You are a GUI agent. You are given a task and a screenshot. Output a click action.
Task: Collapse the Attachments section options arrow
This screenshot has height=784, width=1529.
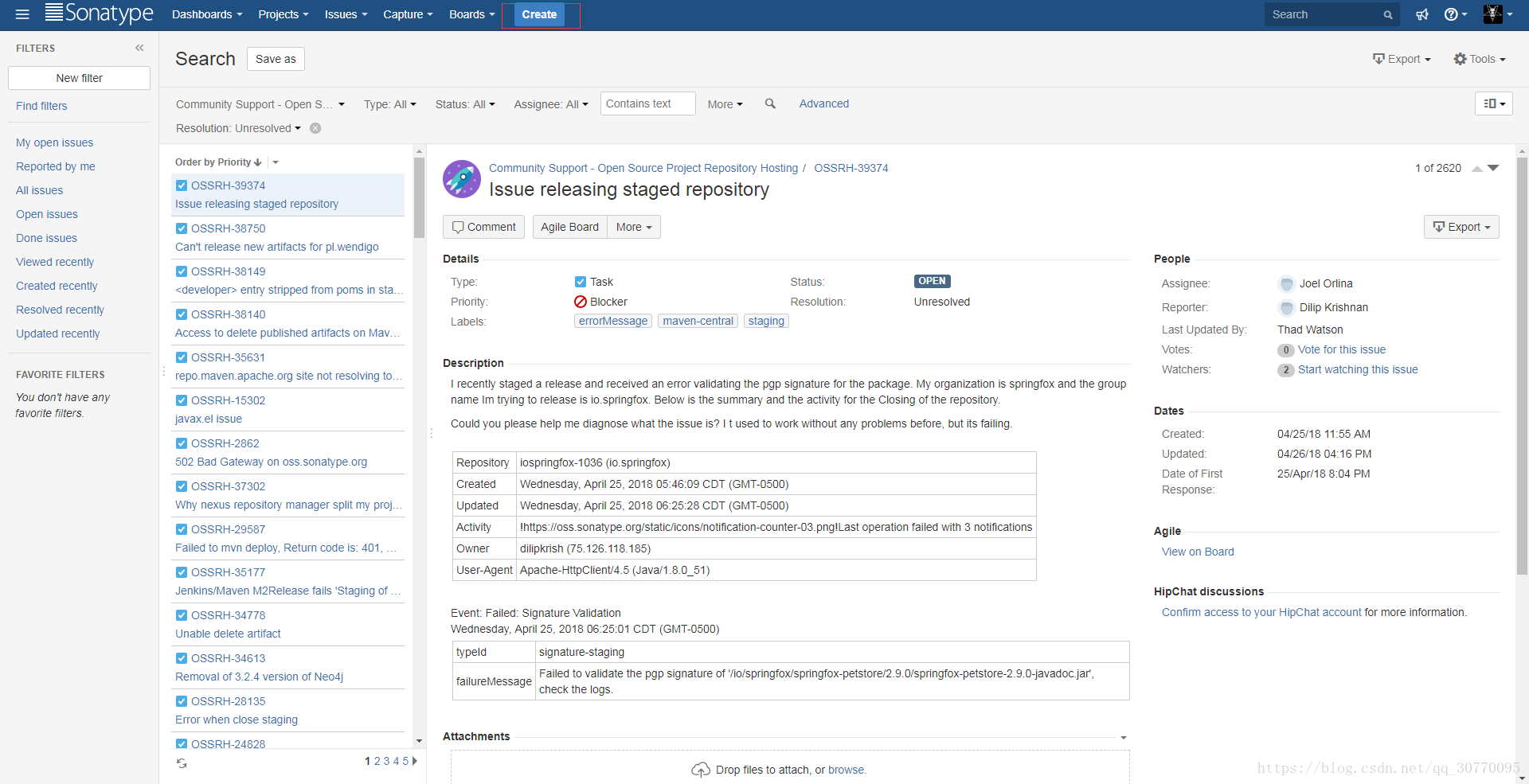point(1124,738)
